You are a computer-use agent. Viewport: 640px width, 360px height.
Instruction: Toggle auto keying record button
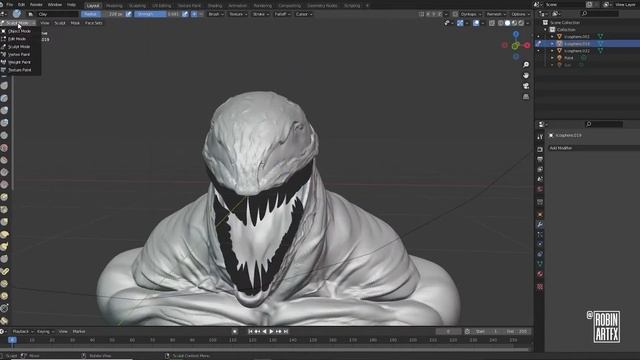pos(235,331)
